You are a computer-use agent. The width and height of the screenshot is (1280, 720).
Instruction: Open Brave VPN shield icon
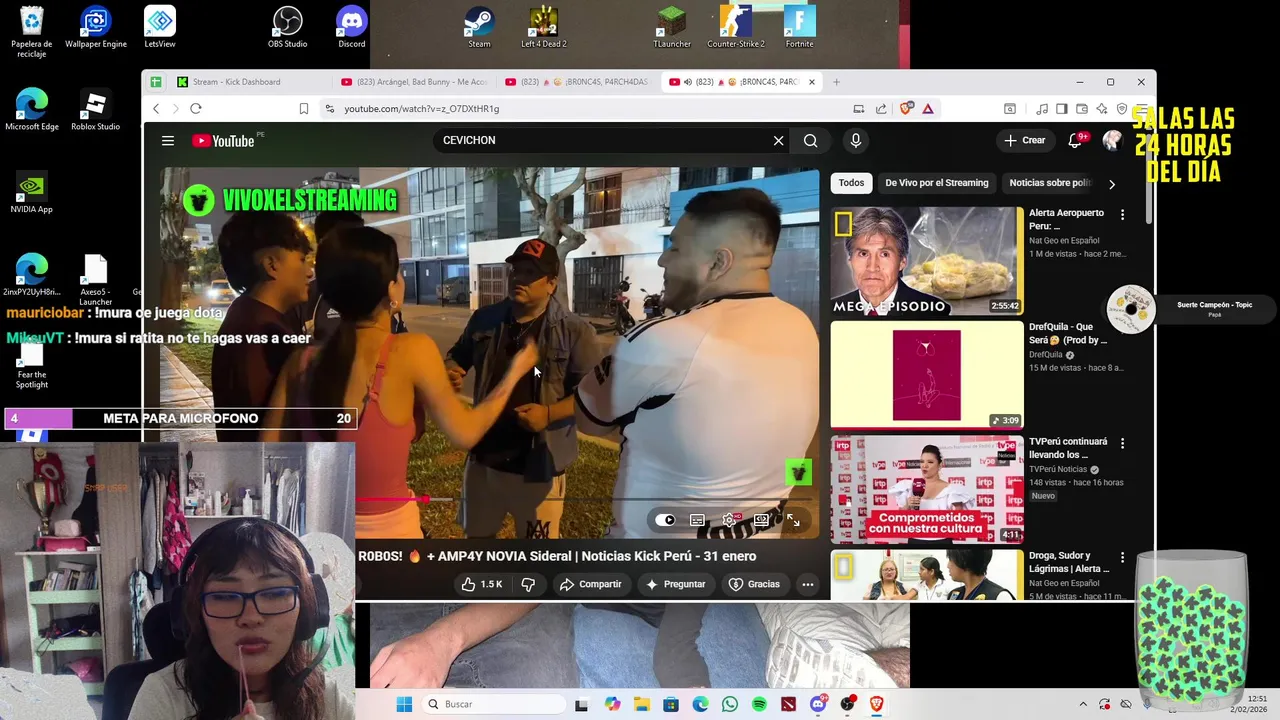point(1122,108)
